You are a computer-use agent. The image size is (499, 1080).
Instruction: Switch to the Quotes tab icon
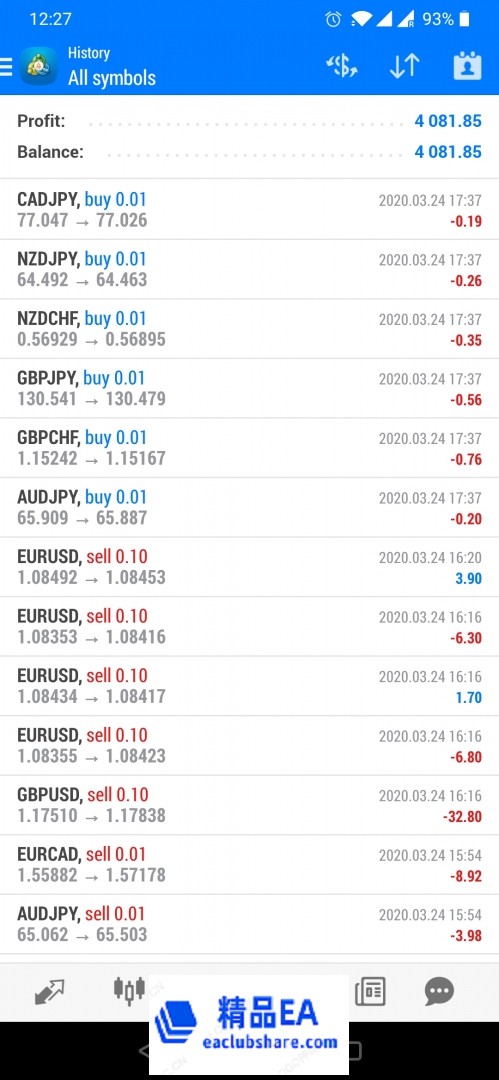(50, 992)
